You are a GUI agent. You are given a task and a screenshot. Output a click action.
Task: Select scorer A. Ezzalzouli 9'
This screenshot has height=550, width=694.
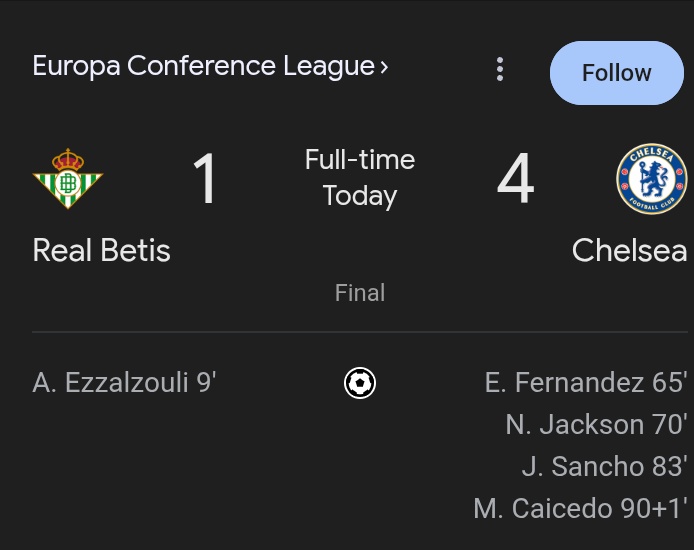pos(124,382)
